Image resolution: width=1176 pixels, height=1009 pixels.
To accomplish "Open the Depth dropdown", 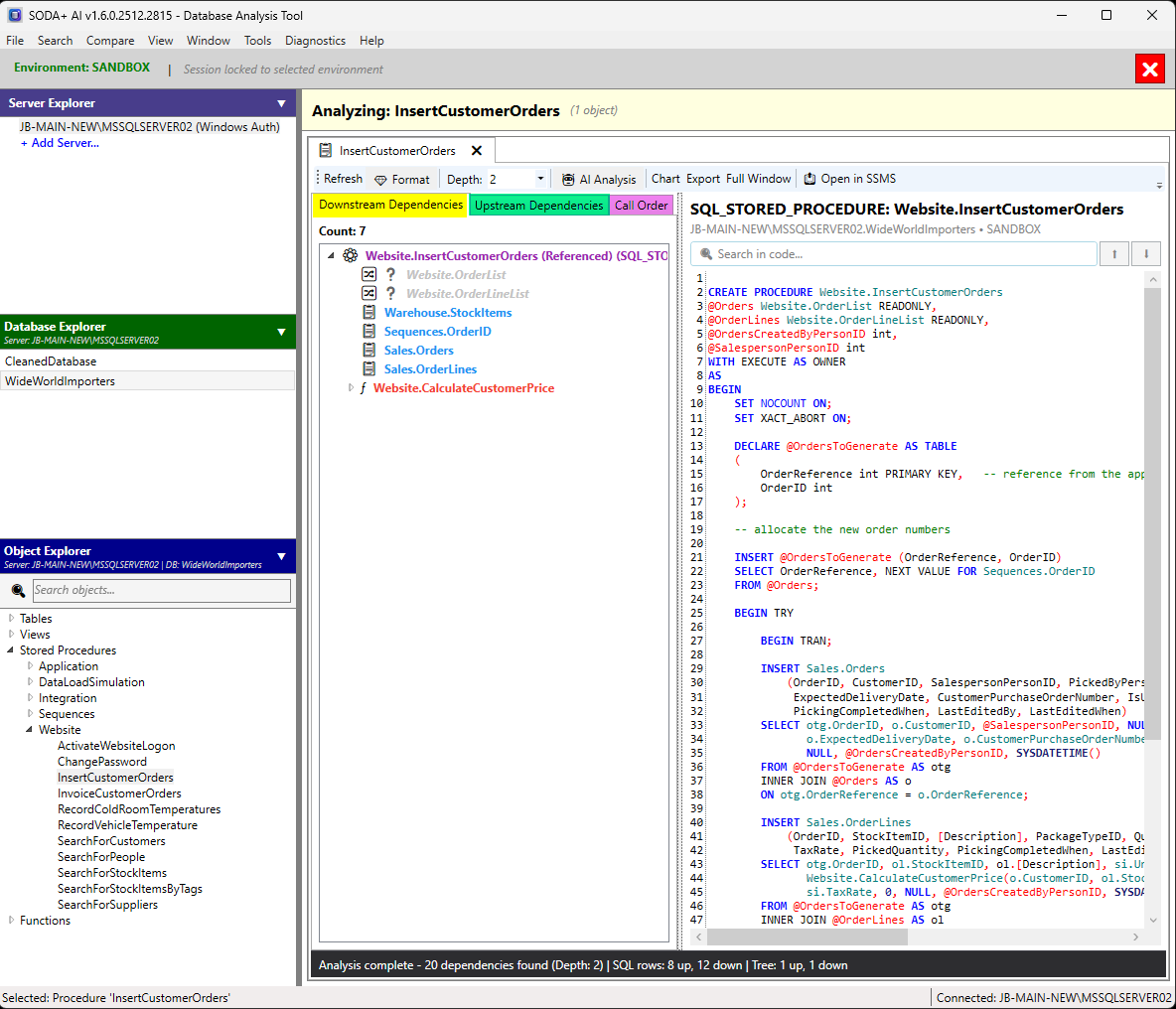I will 539,179.
